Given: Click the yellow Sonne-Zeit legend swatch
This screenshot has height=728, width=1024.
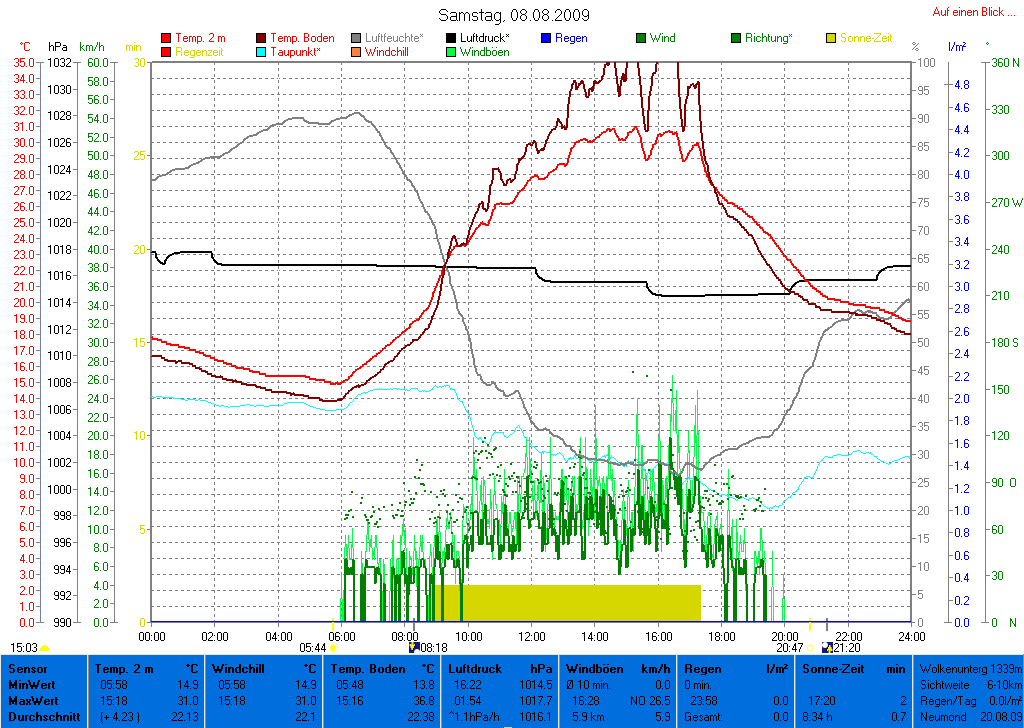Looking at the screenshot, I should coord(831,39).
